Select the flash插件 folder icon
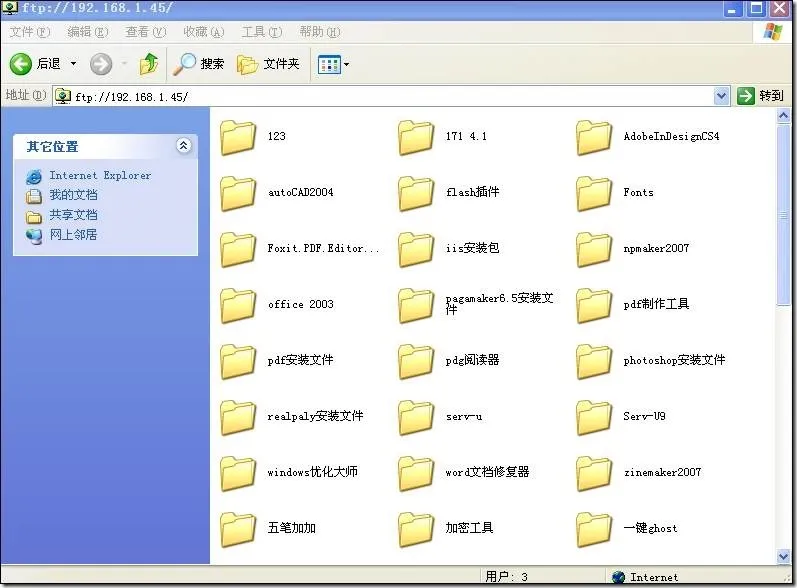 pos(416,193)
